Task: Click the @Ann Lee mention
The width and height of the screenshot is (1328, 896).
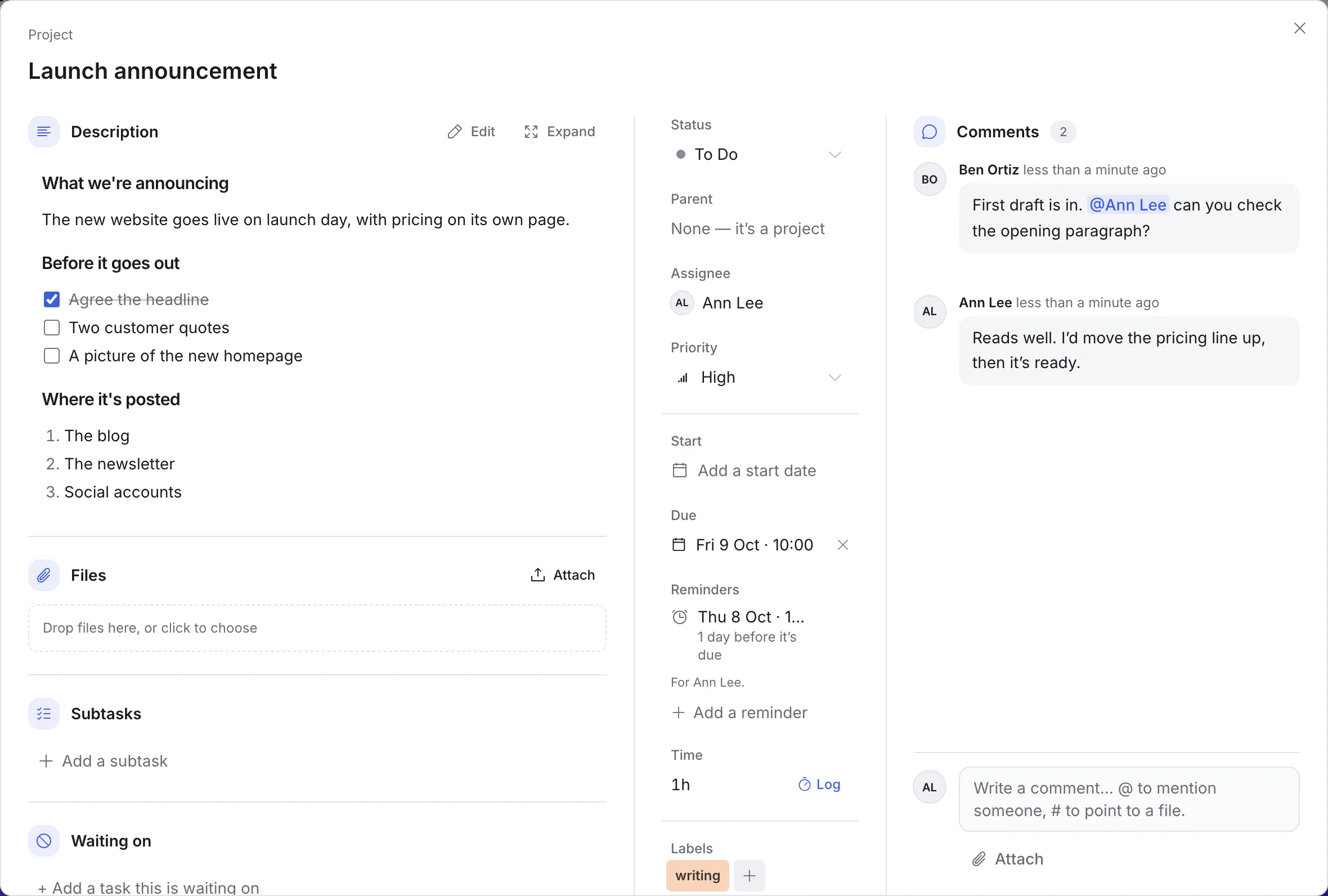Action: click(x=1128, y=205)
